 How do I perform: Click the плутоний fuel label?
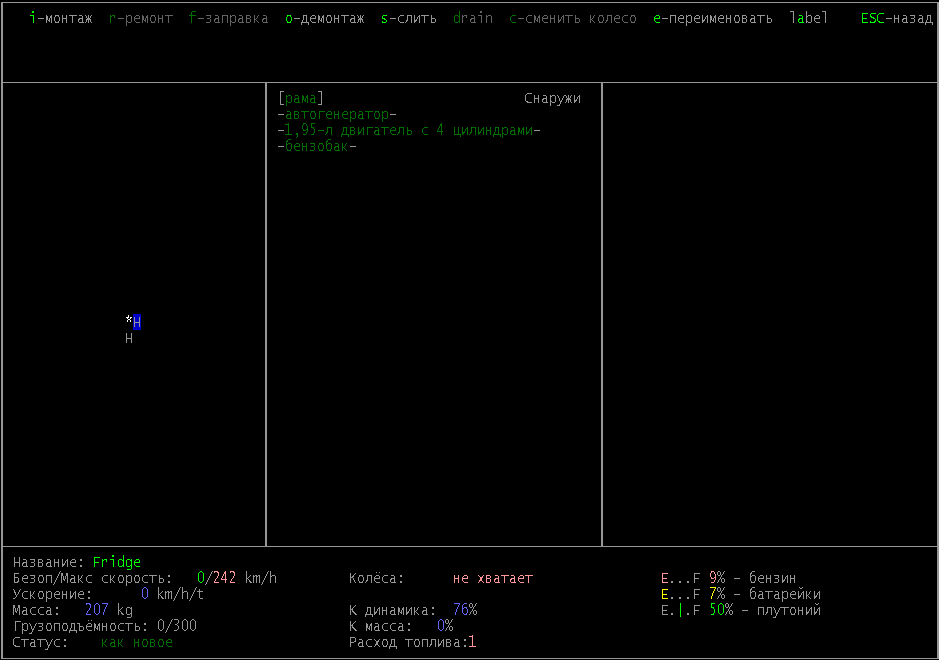tap(789, 610)
